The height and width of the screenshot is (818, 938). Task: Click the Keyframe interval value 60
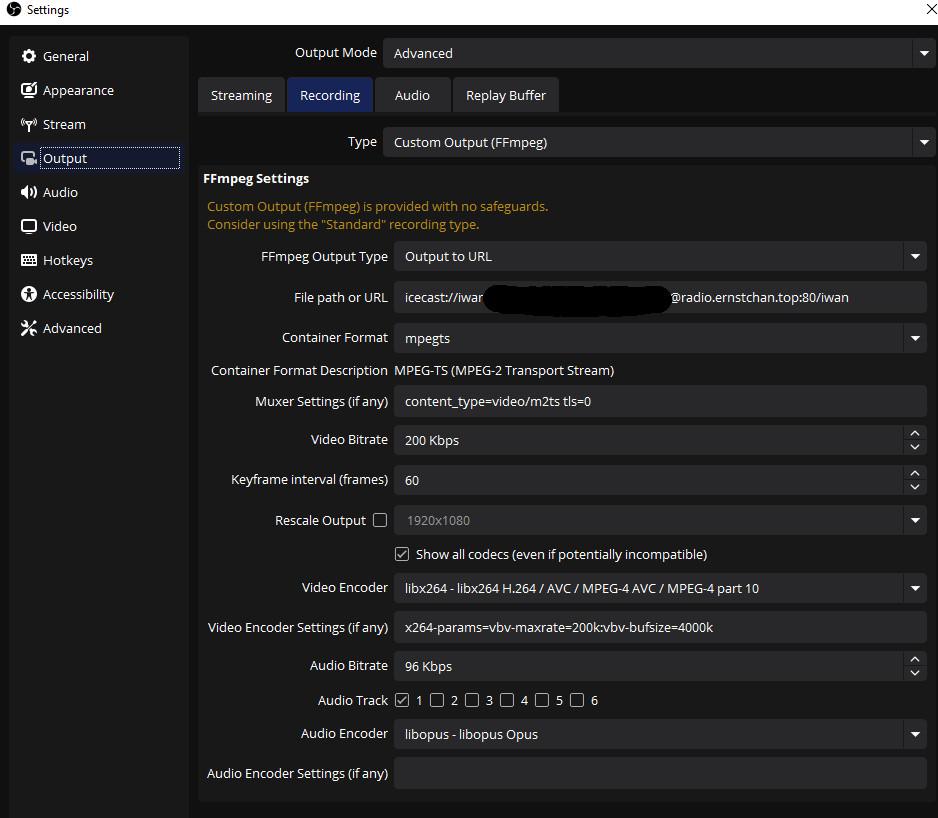(x=648, y=481)
